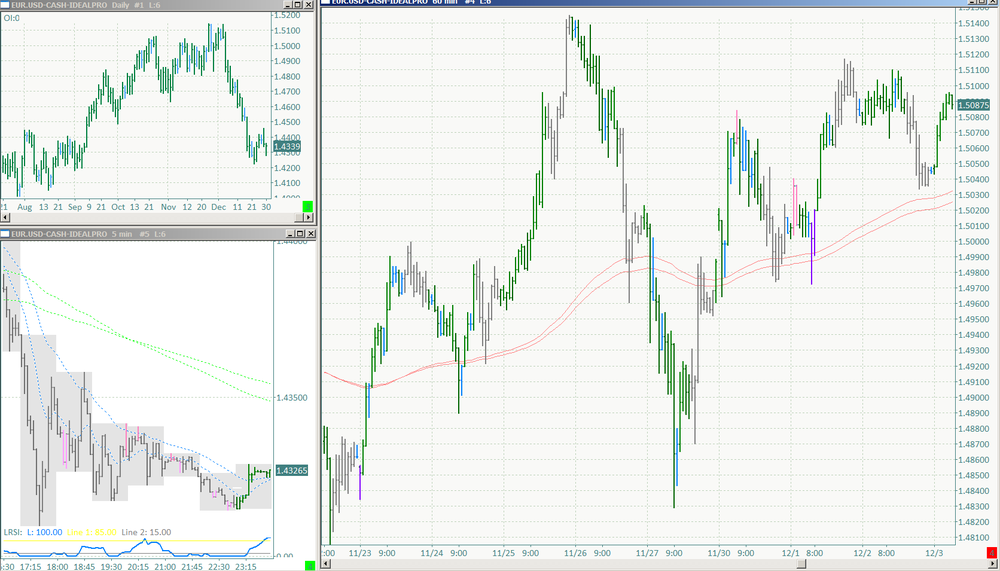This screenshot has height=571, width=1000.
Task: Close the 60 min chart window
Action: [994, 2]
